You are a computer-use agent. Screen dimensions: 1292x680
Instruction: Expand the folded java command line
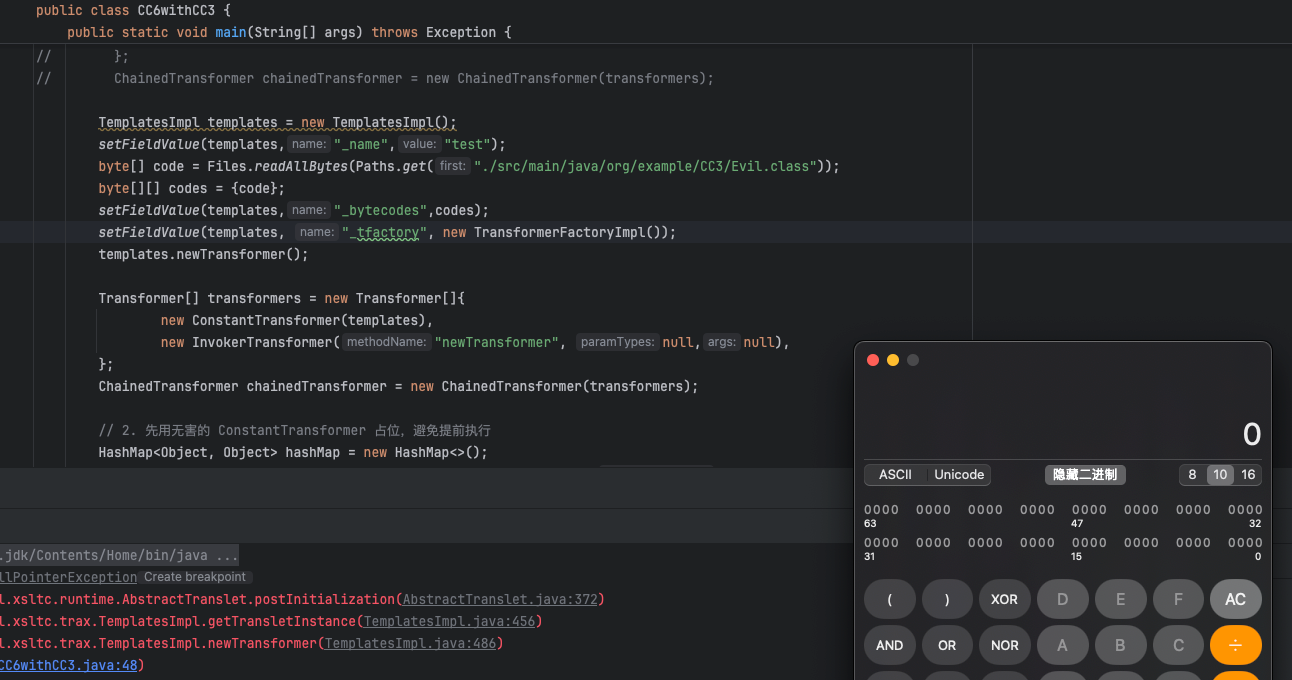coord(119,555)
